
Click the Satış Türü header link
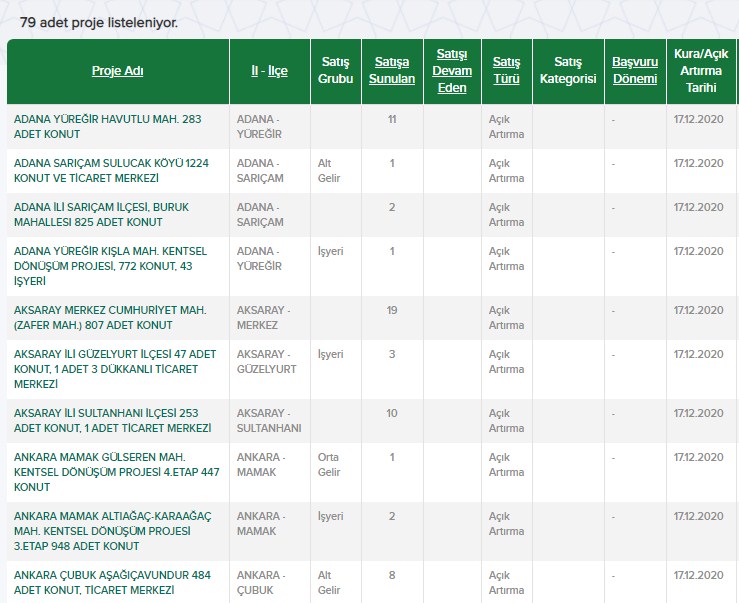(506, 71)
